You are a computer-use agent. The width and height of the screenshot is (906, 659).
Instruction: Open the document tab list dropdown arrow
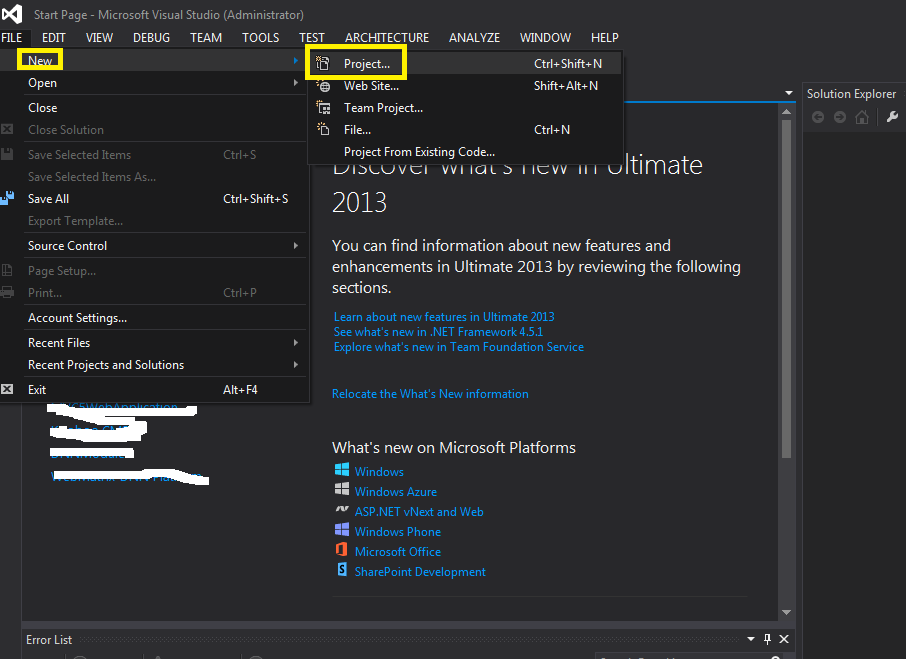coord(788,94)
